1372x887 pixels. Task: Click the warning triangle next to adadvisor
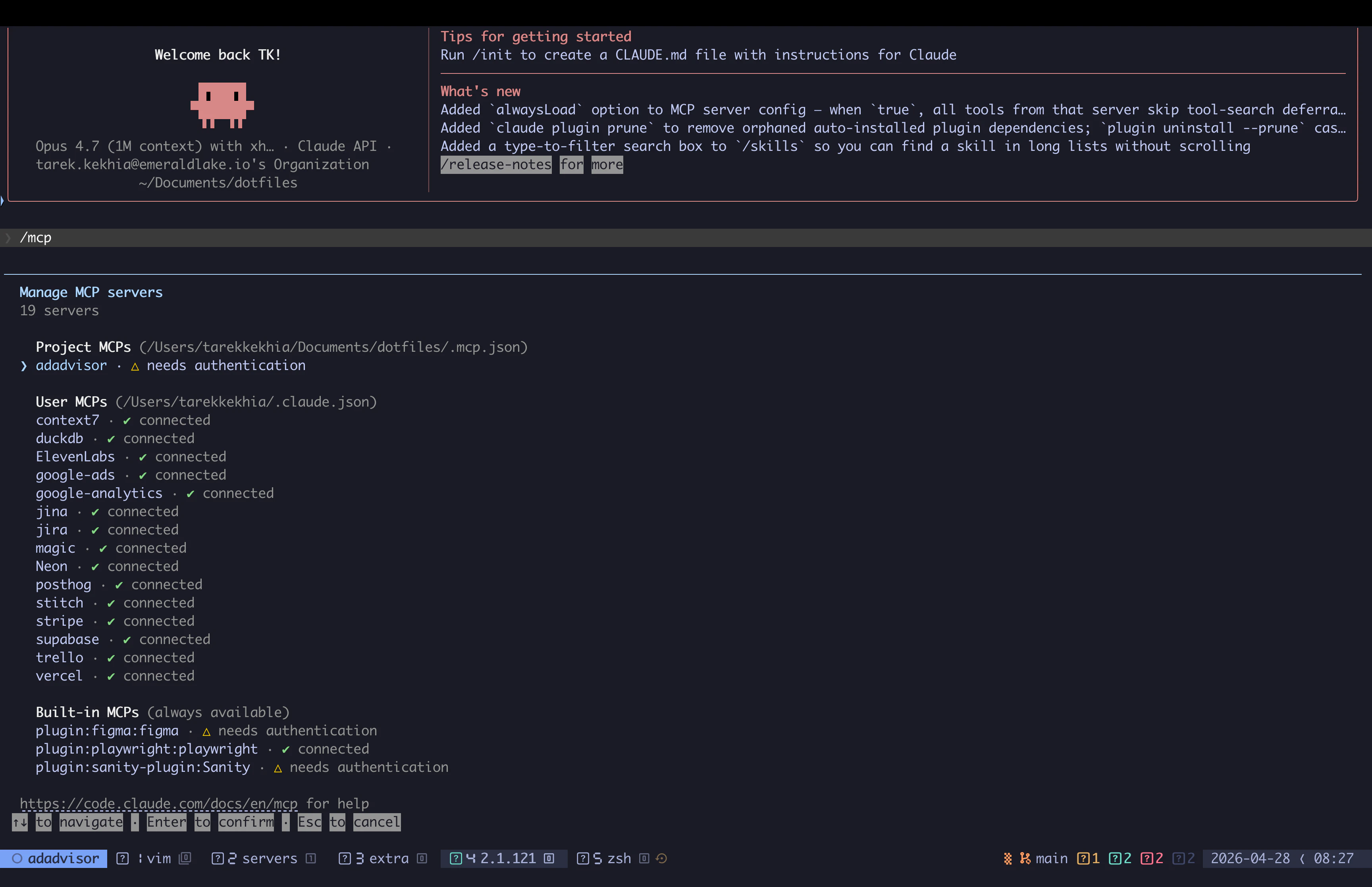point(135,366)
